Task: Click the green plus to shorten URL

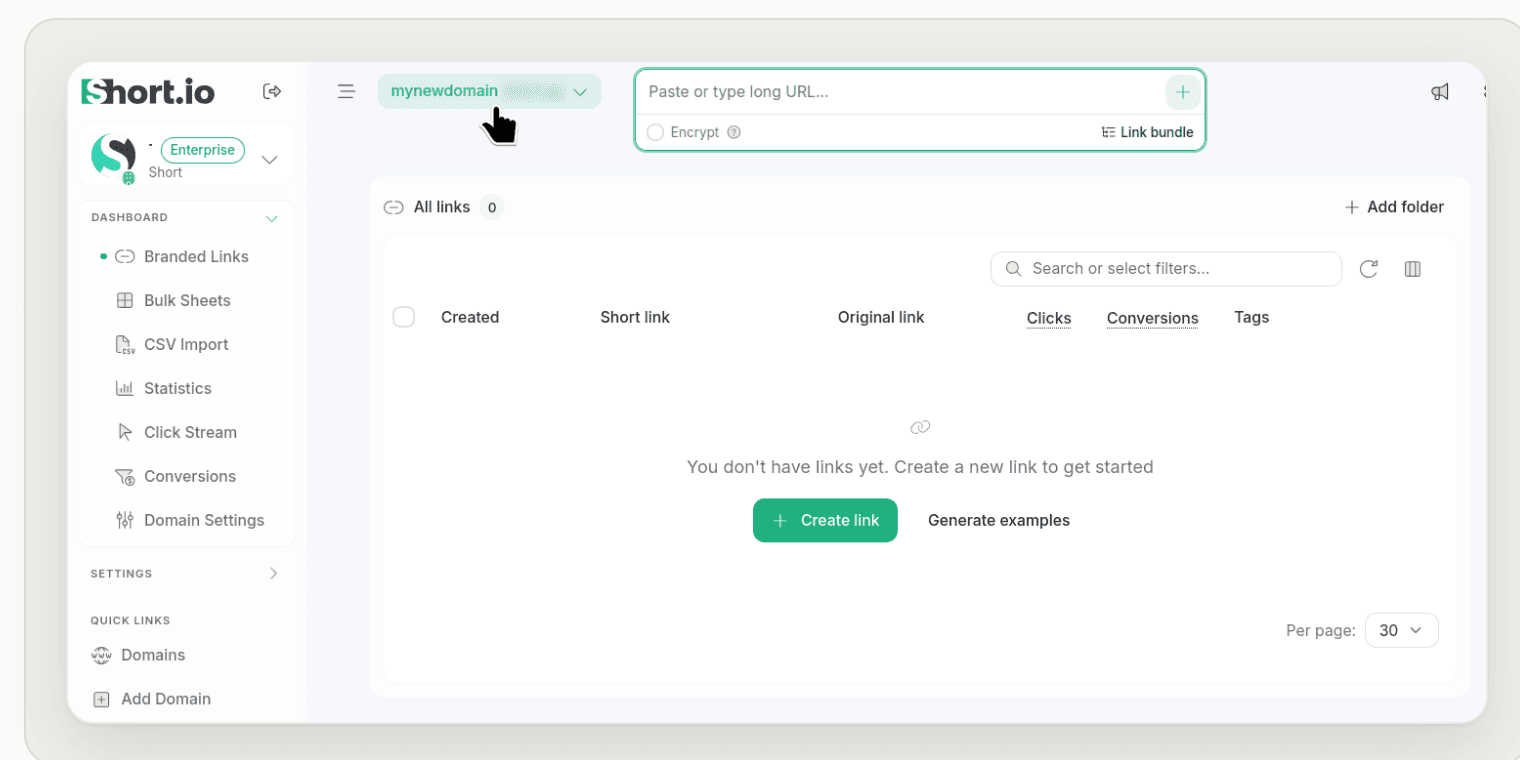Action: pyautogui.click(x=1183, y=92)
